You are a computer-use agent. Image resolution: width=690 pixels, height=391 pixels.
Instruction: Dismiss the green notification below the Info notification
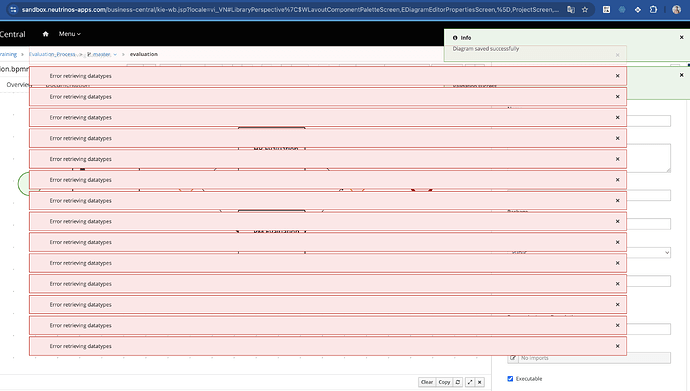[x=681, y=75]
